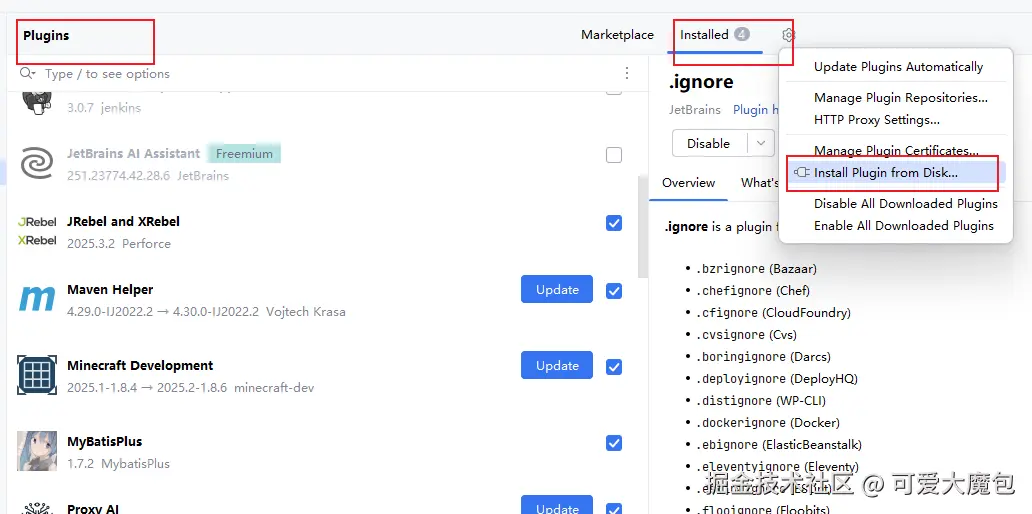Click the plug icon beside Install Plugin from Disk
This screenshot has width=1032, height=514.
click(801, 172)
